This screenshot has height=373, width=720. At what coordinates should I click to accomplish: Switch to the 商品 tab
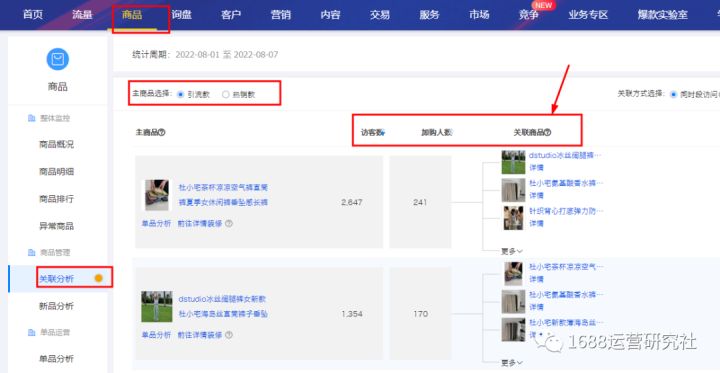pos(132,15)
